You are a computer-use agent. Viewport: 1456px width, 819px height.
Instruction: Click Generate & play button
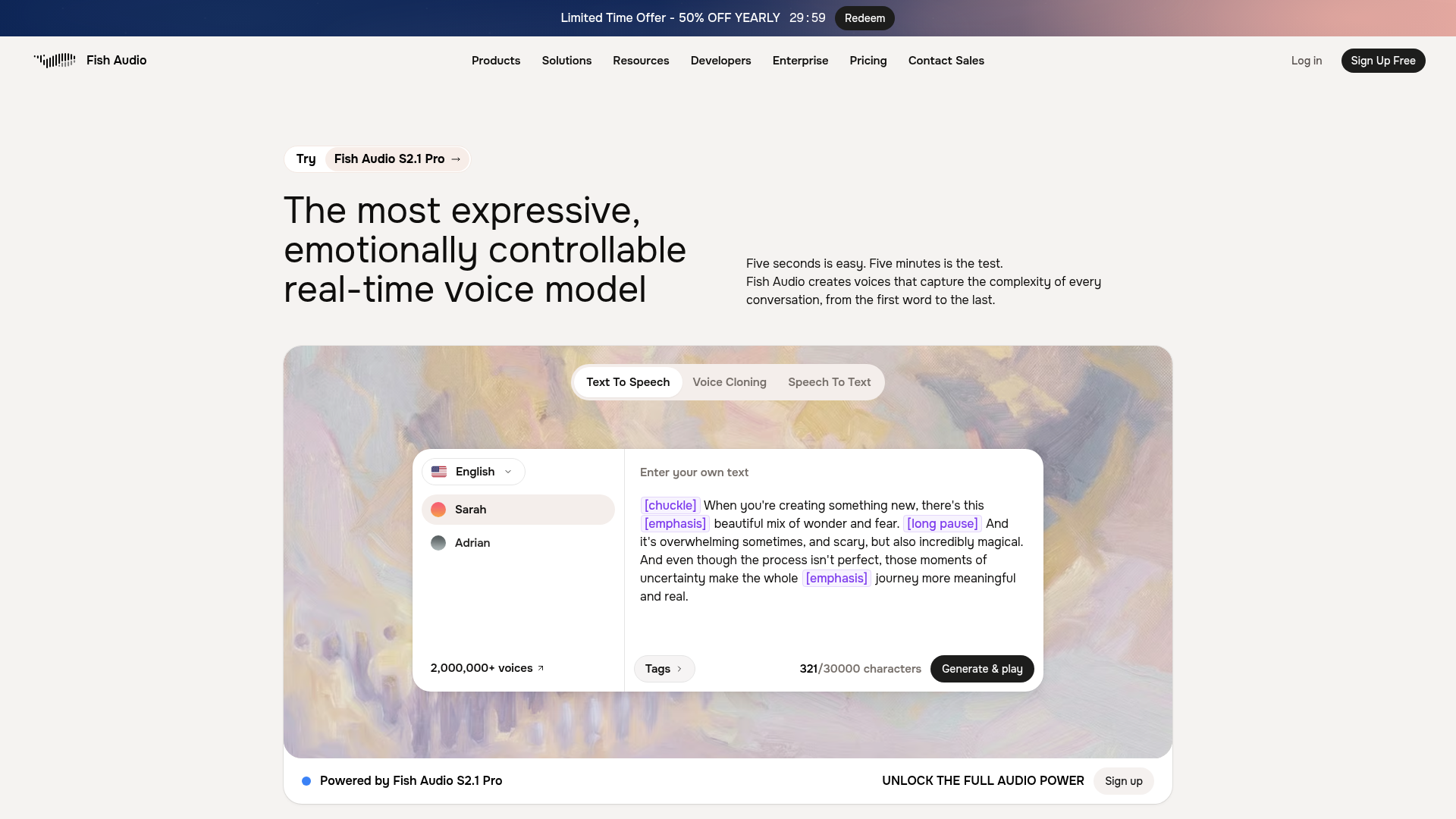(982, 669)
